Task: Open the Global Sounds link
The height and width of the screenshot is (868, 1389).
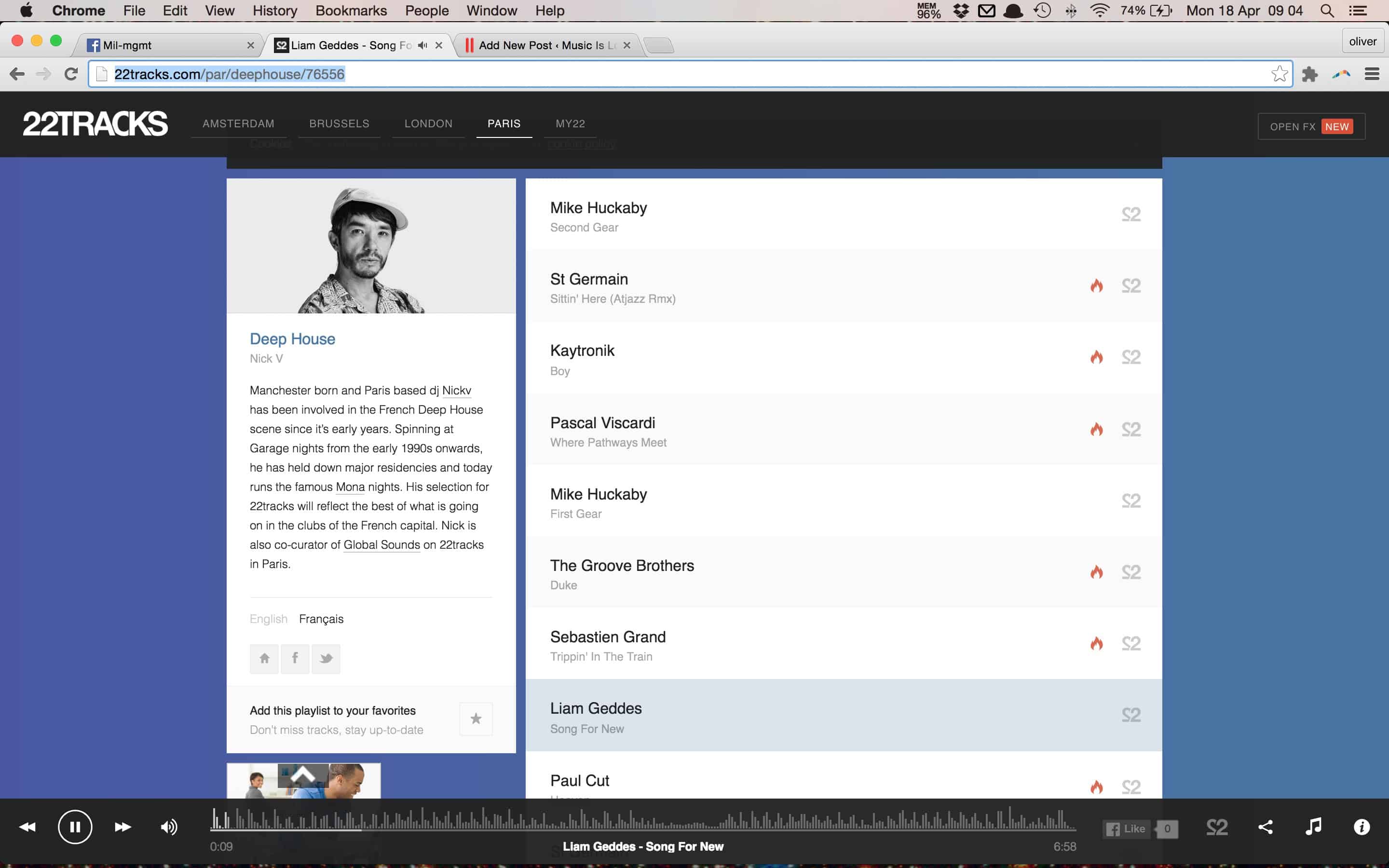Action: click(381, 545)
